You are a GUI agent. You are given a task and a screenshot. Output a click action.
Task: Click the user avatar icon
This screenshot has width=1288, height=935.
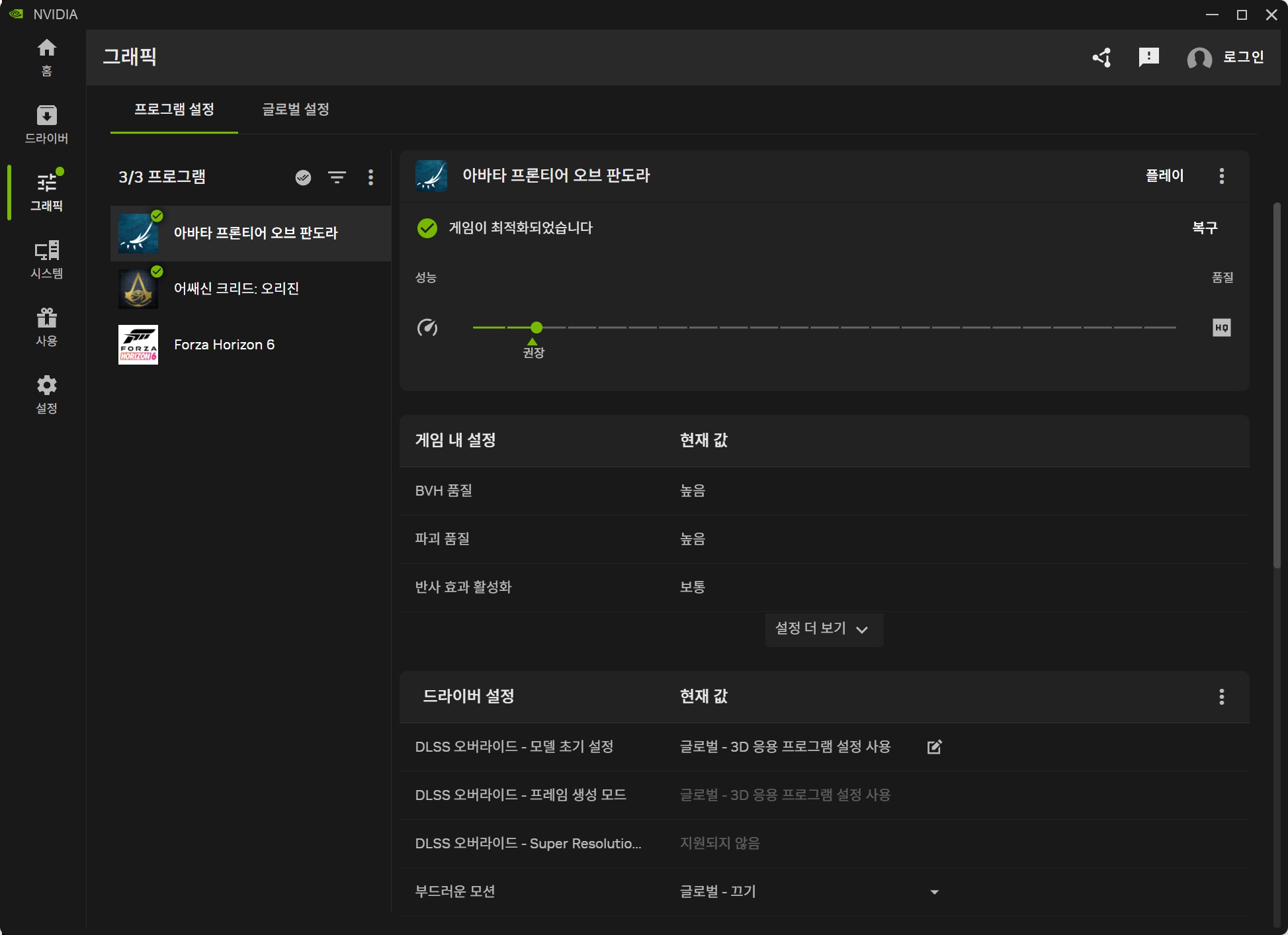pyautogui.click(x=1199, y=58)
